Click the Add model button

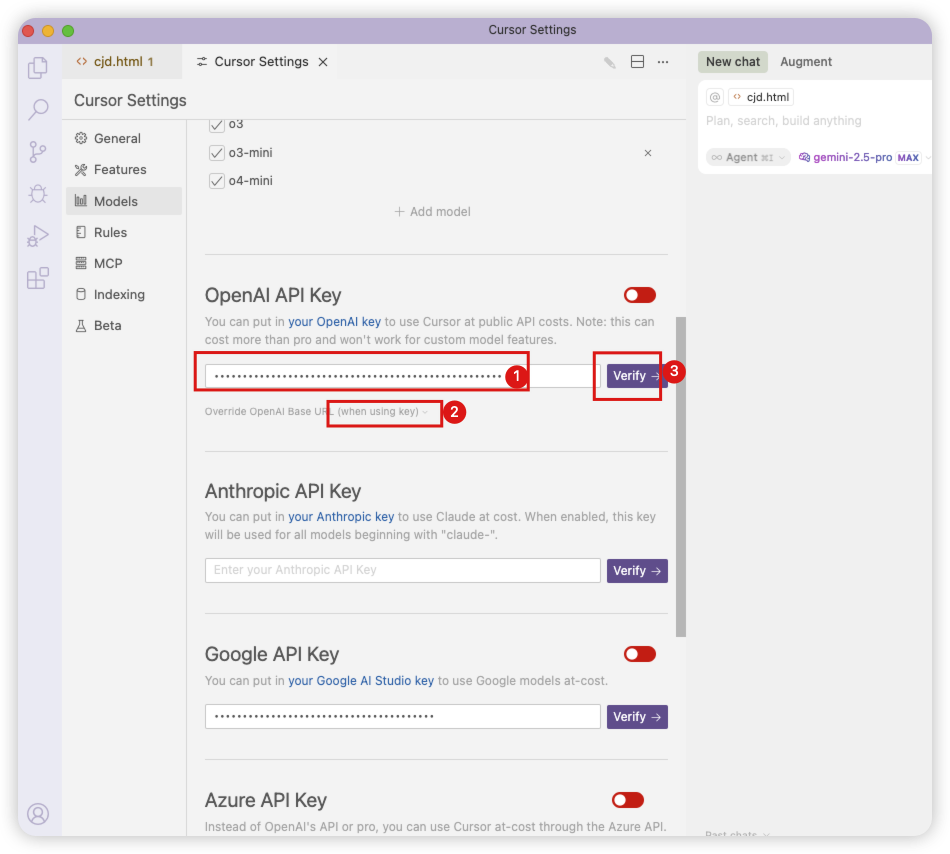(x=432, y=212)
